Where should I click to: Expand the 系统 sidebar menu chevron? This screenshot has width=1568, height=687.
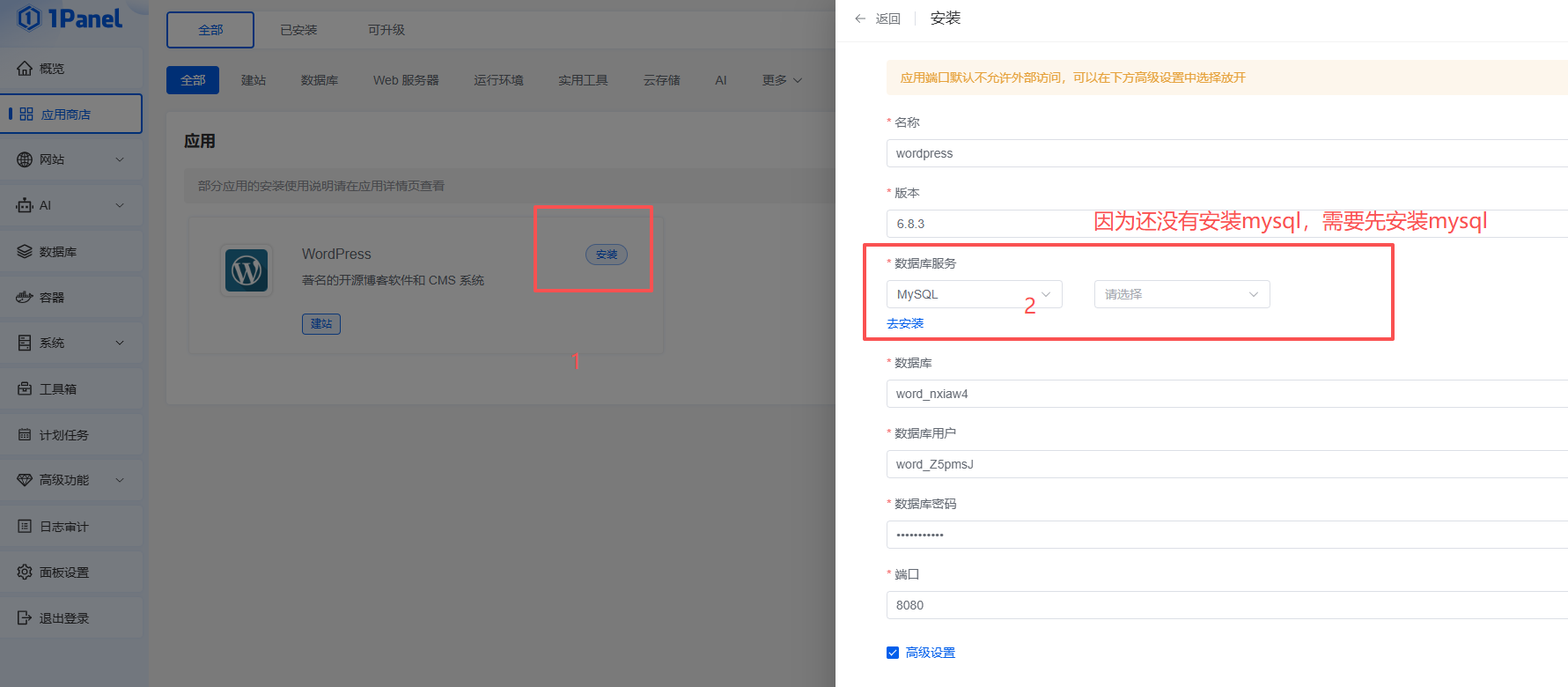[x=120, y=343]
